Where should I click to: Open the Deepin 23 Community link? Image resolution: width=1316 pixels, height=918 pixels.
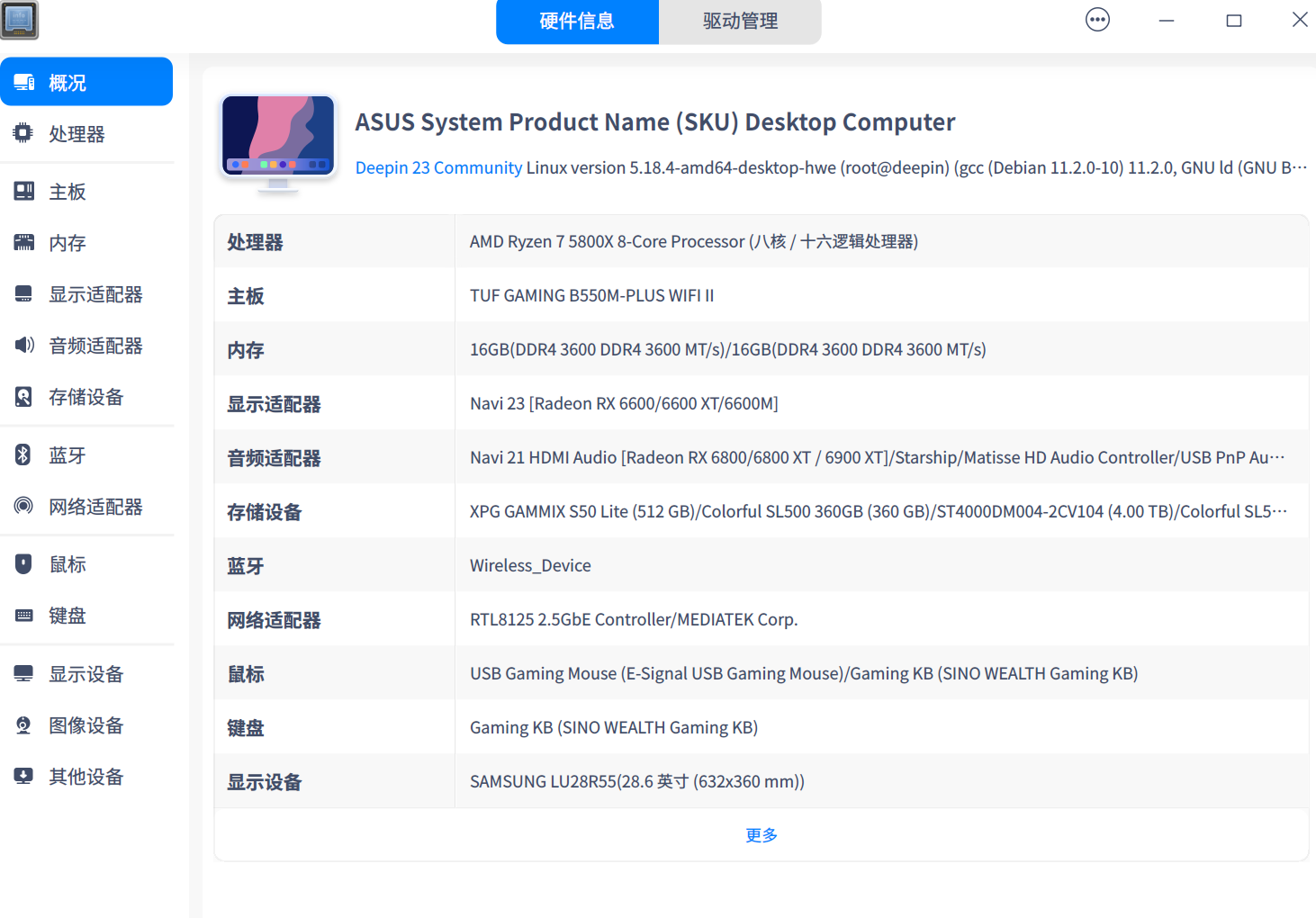438,167
